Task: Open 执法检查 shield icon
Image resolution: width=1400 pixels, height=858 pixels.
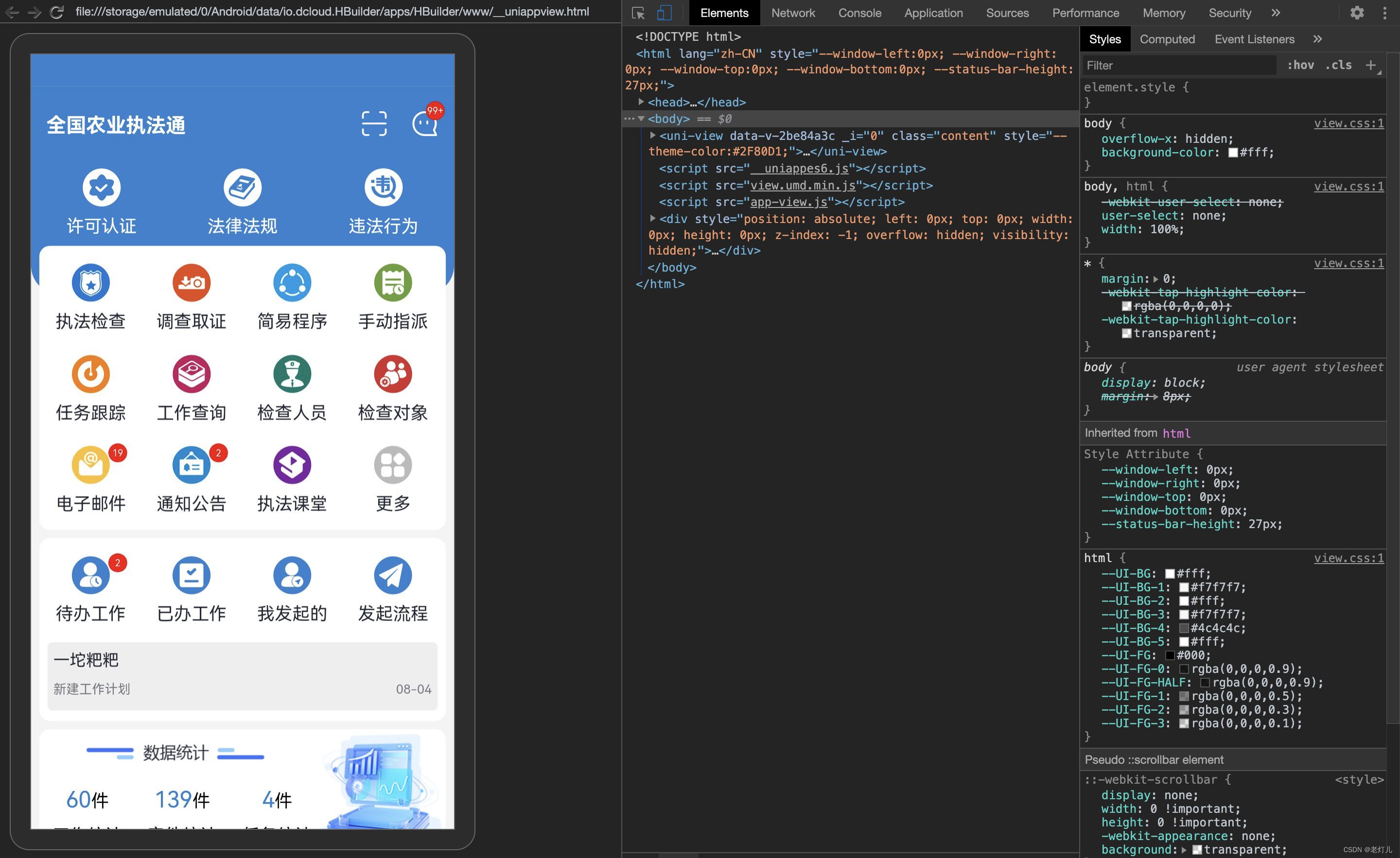Action: (x=90, y=283)
